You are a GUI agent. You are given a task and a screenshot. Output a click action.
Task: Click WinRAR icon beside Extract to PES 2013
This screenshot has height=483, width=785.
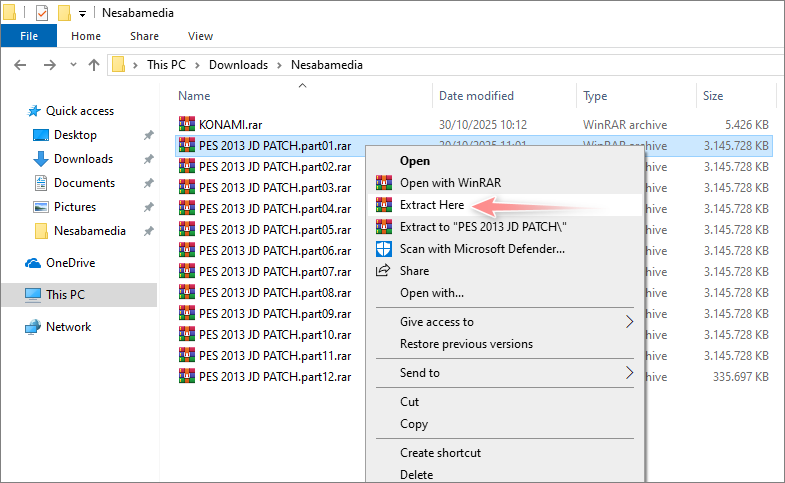click(384, 227)
